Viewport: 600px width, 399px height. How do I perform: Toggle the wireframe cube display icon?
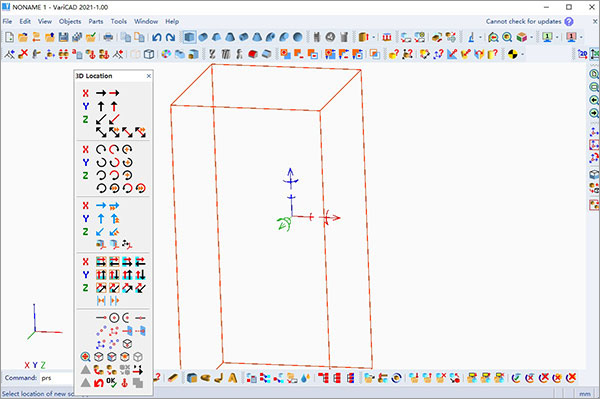point(149,54)
